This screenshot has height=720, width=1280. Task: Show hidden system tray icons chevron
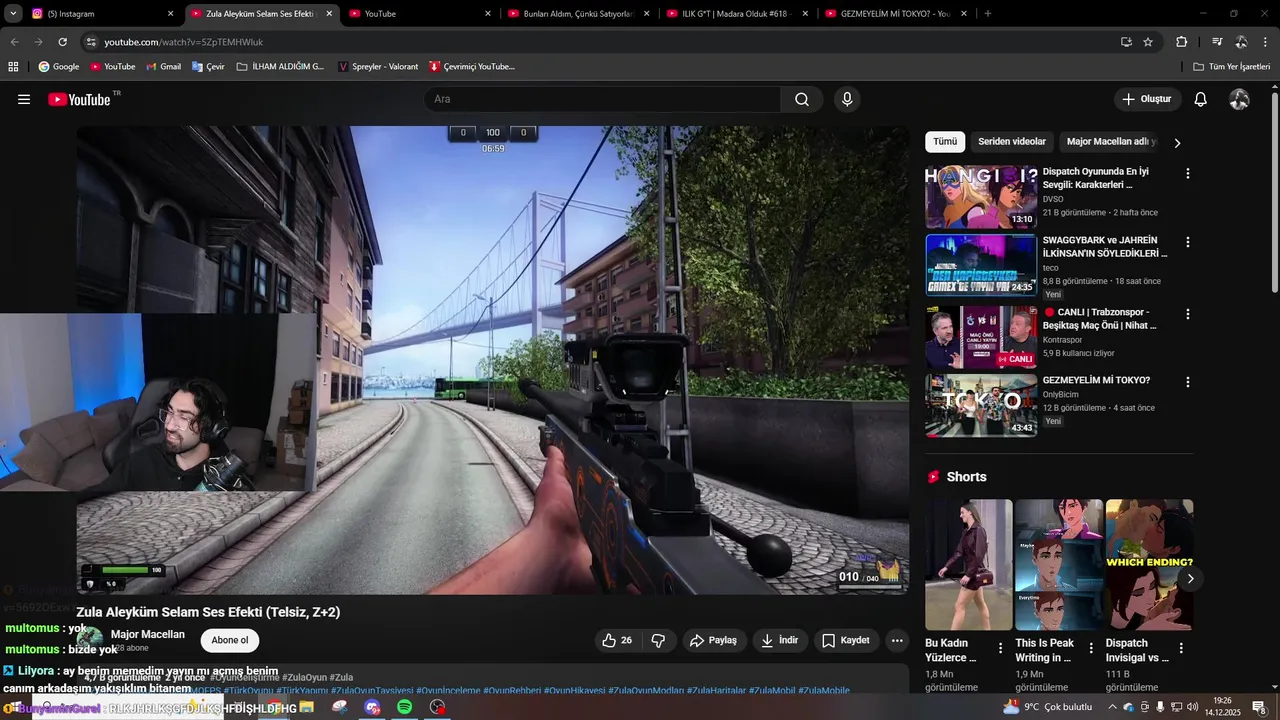[x=1112, y=707]
